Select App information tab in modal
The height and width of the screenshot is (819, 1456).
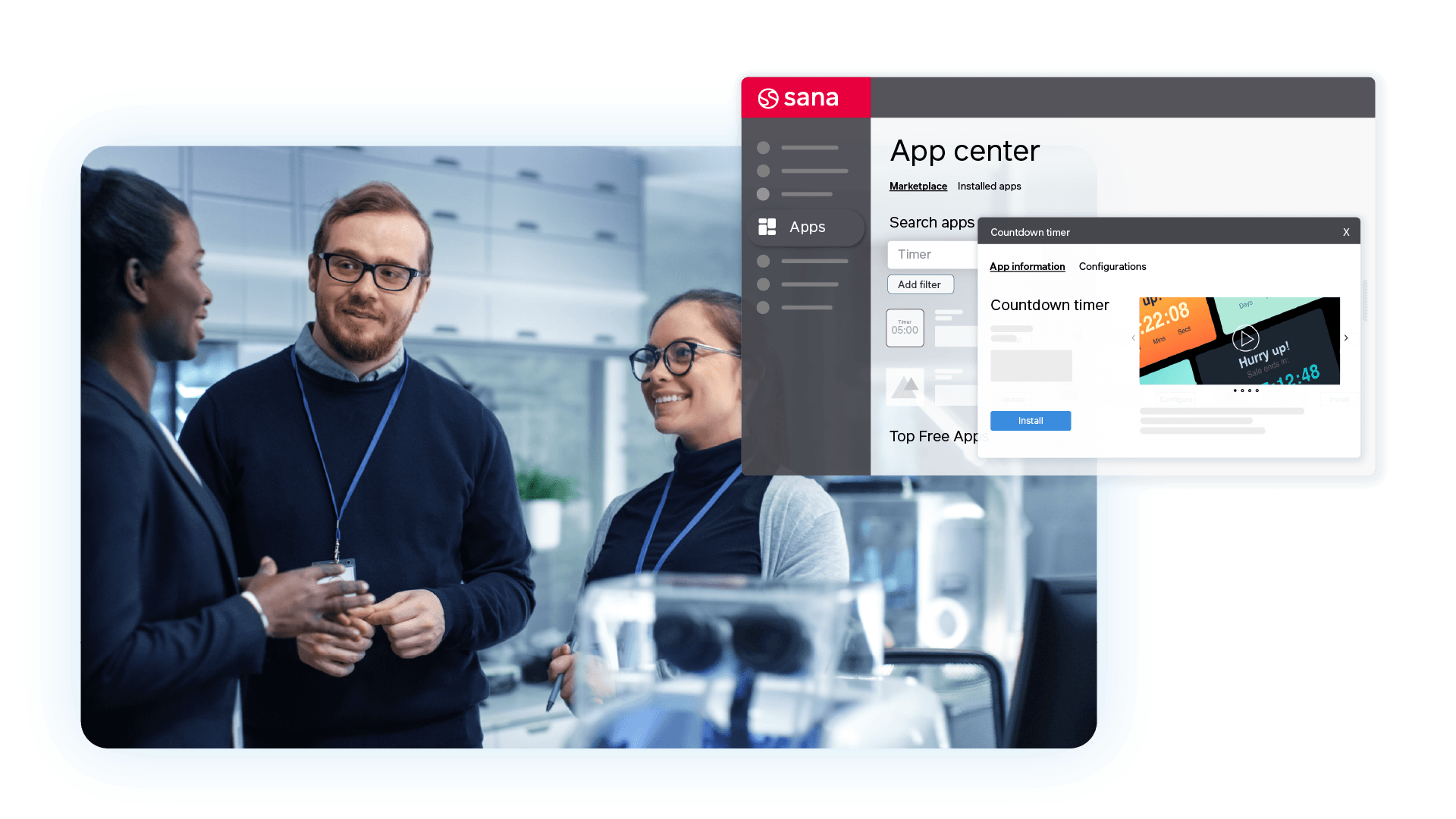coord(1027,266)
